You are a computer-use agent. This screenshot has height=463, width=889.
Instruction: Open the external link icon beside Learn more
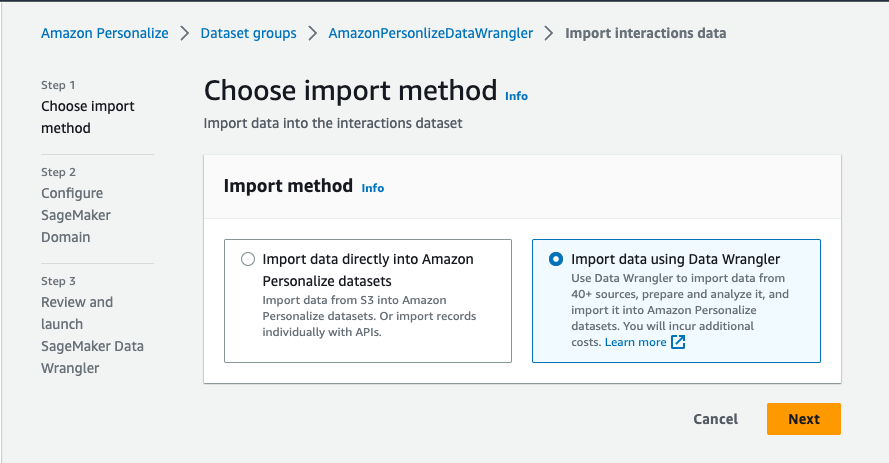pyautogui.click(x=678, y=342)
